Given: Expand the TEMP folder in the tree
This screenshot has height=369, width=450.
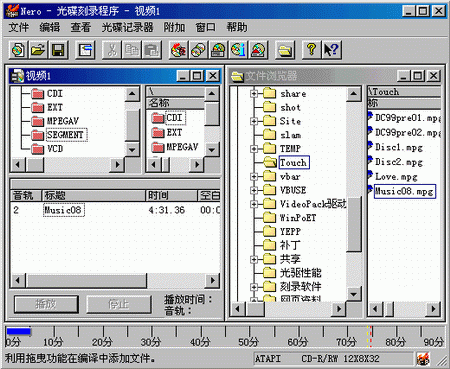Looking at the screenshot, I should (254, 149).
